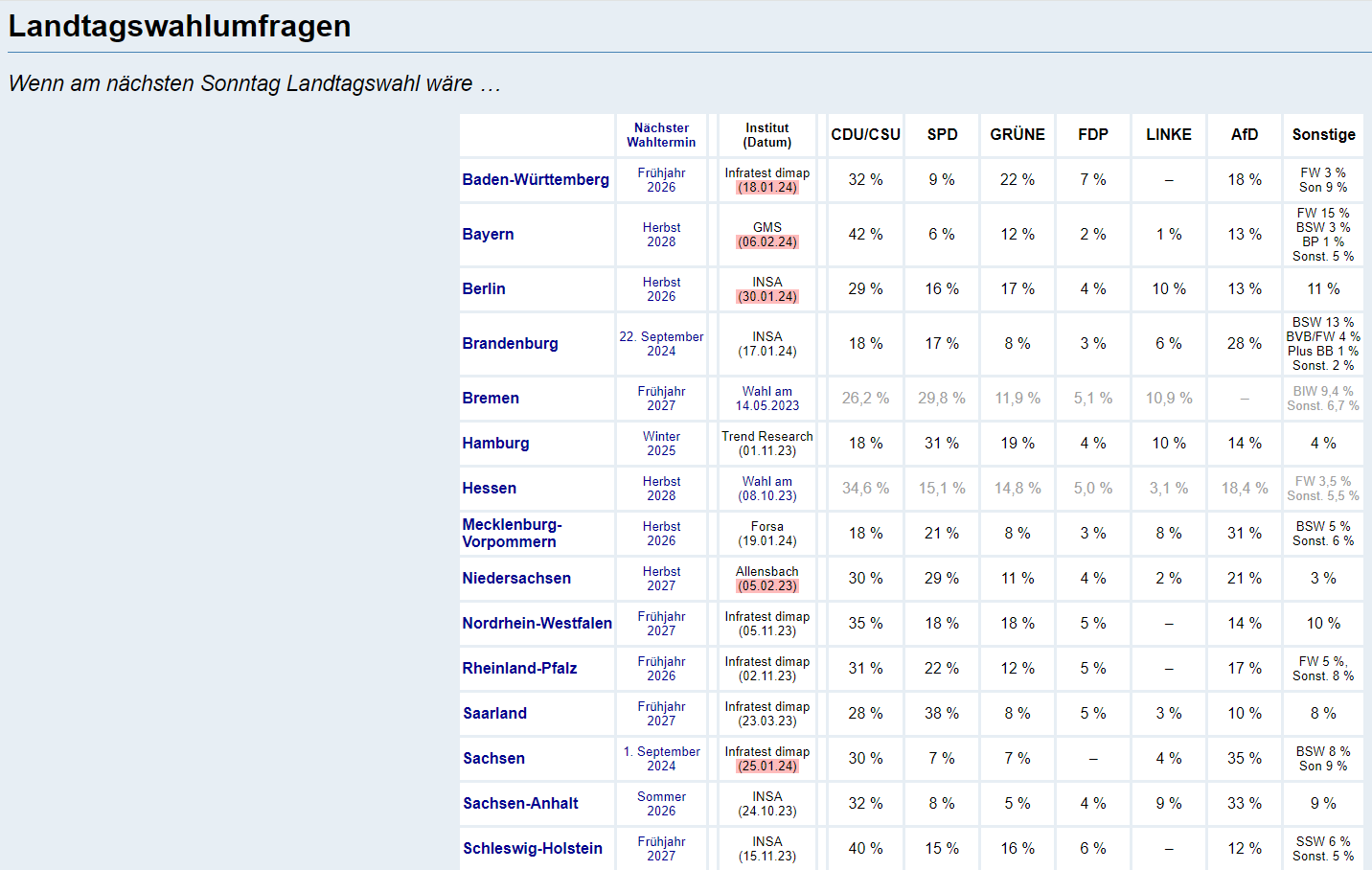Click the Nächster Wahltermin column header

661,135
